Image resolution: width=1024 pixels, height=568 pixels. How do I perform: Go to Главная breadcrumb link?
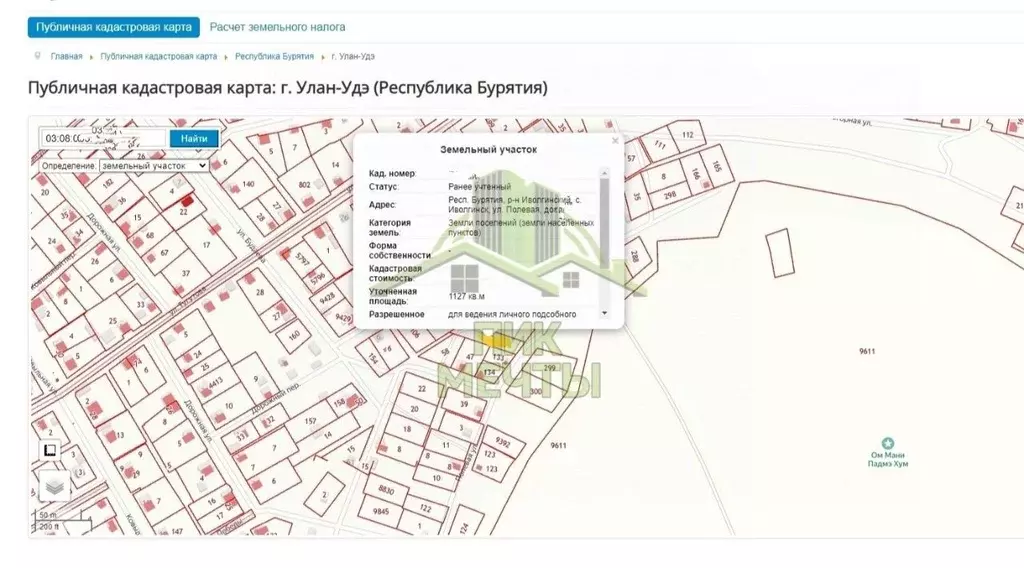coord(66,57)
